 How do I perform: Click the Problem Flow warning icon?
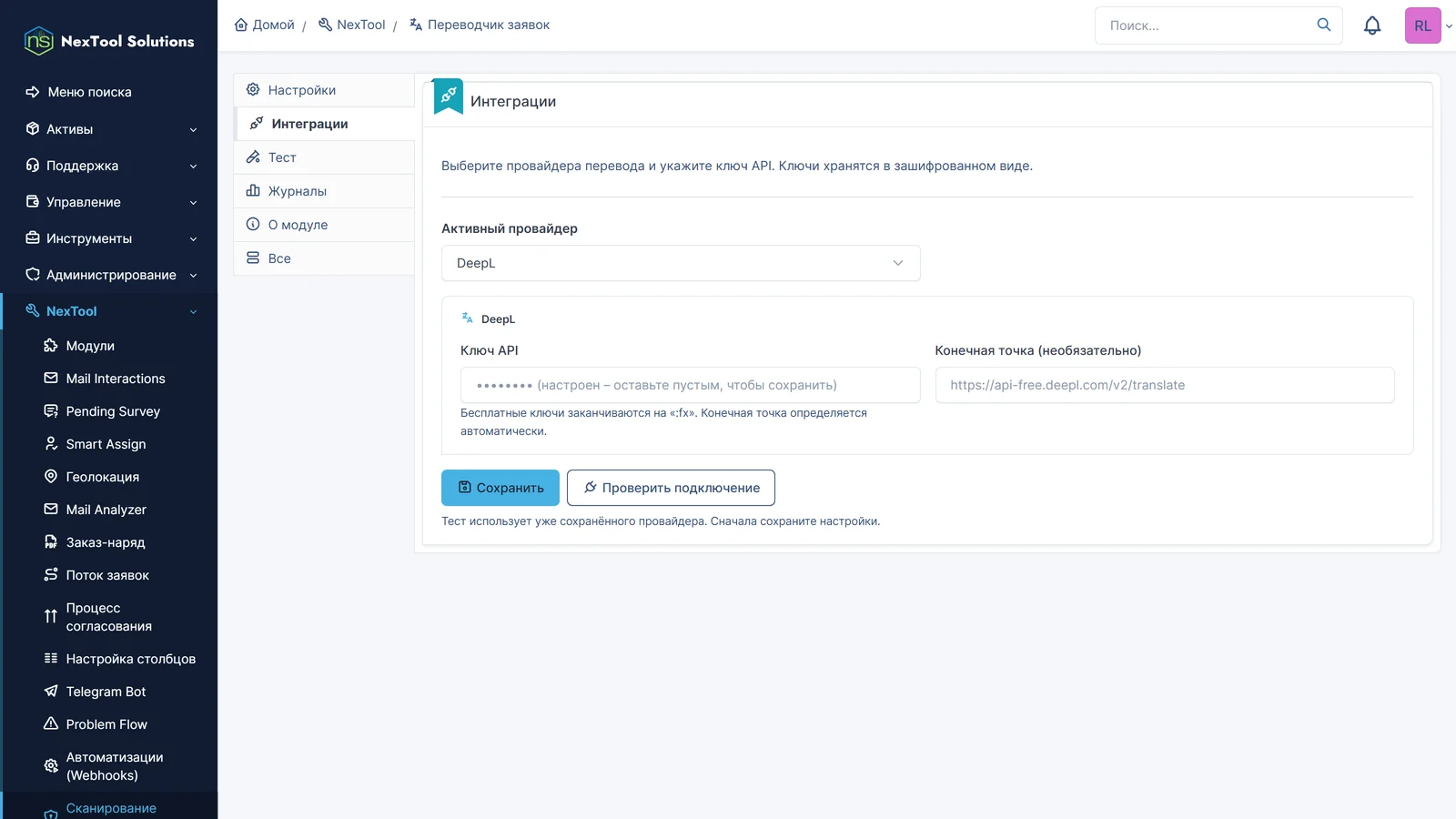point(51,723)
